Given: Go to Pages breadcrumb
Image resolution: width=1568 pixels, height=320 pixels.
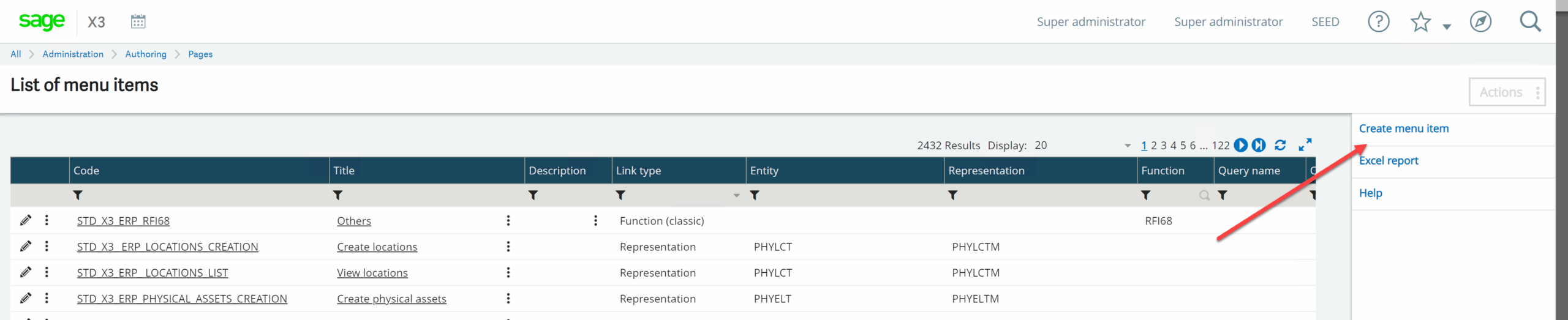Looking at the screenshot, I should (200, 54).
